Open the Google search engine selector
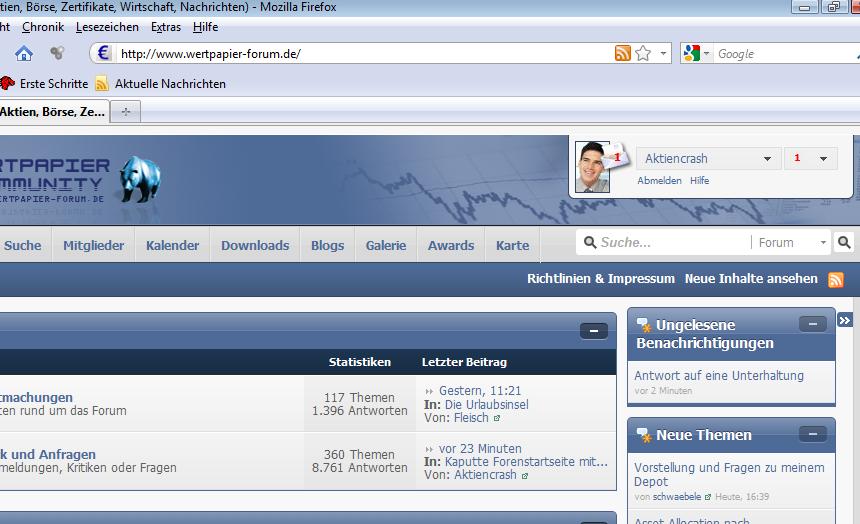Screen dimensions: 860x524 pyautogui.click(x=696, y=53)
